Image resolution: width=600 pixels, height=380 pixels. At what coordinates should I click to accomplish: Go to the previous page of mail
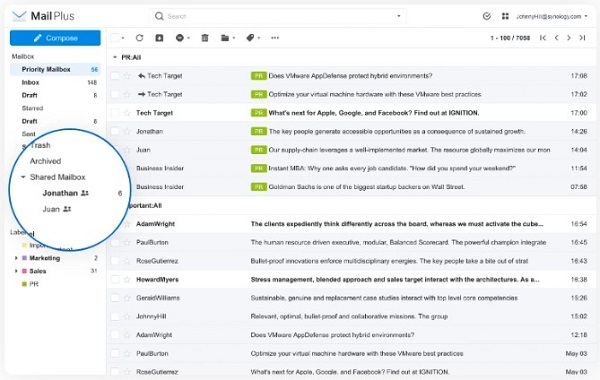pos(556,38)
